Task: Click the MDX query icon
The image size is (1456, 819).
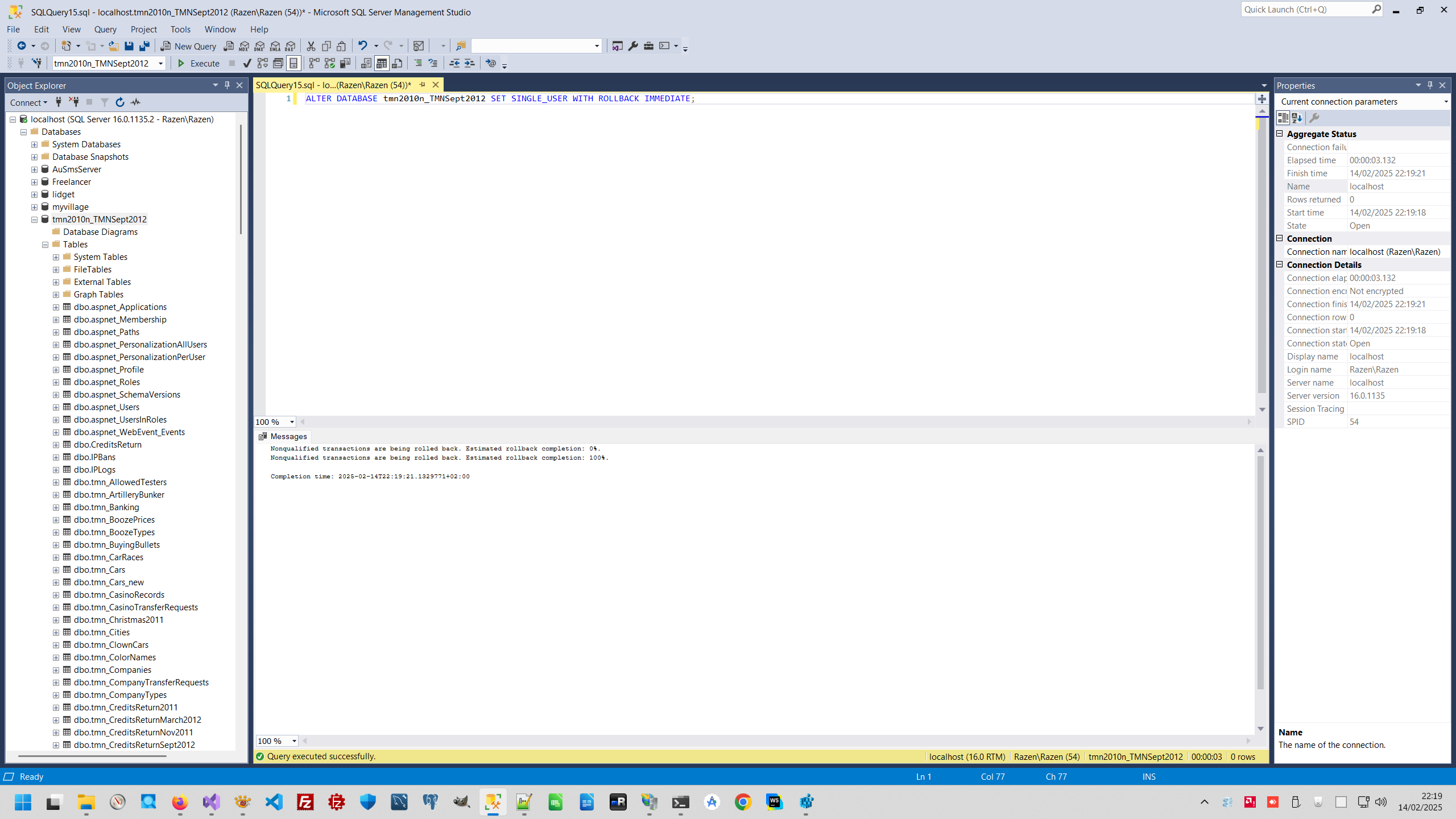Action: 244,46
